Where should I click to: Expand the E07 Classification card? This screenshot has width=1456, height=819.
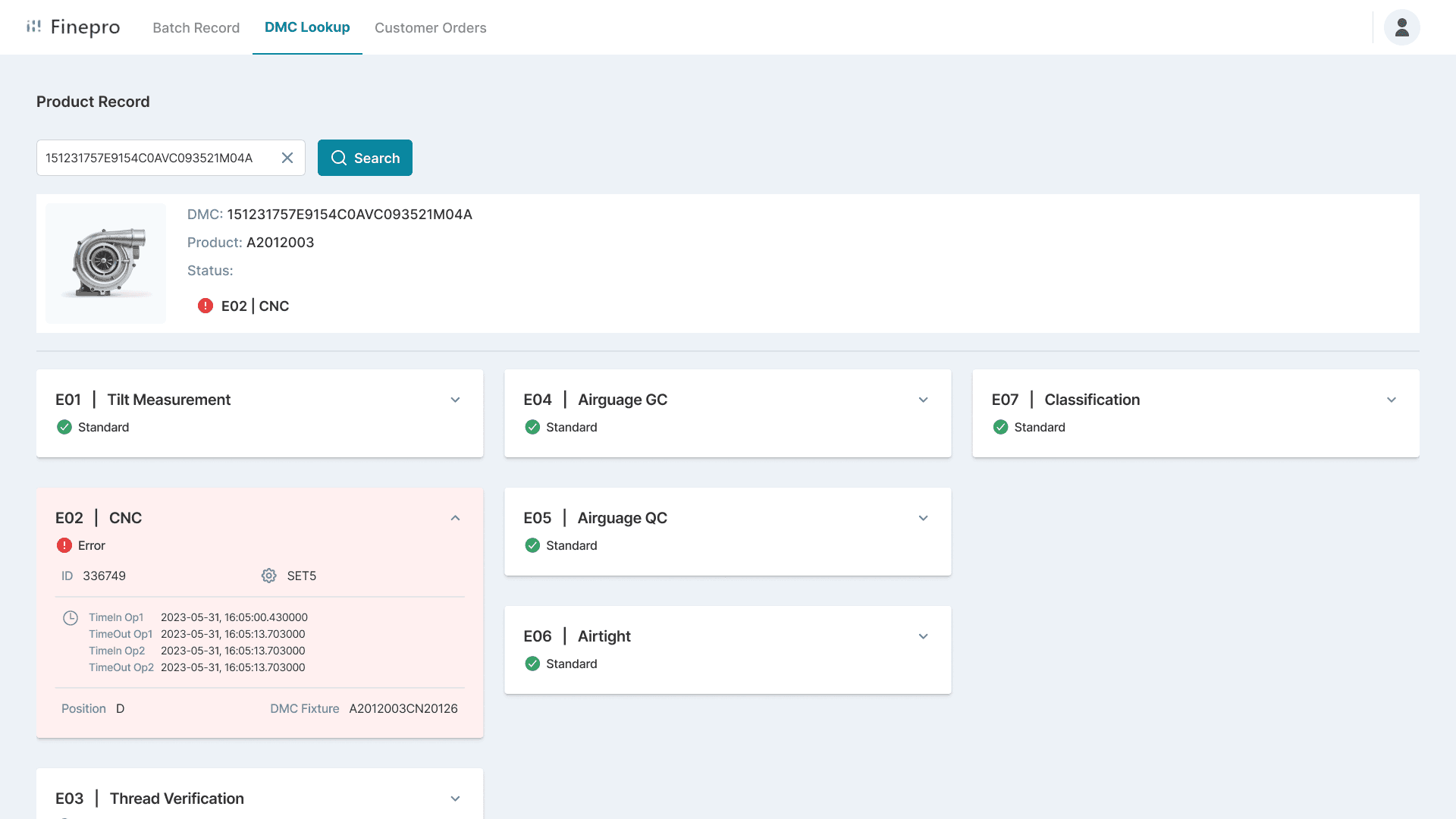click(1392, 400)
